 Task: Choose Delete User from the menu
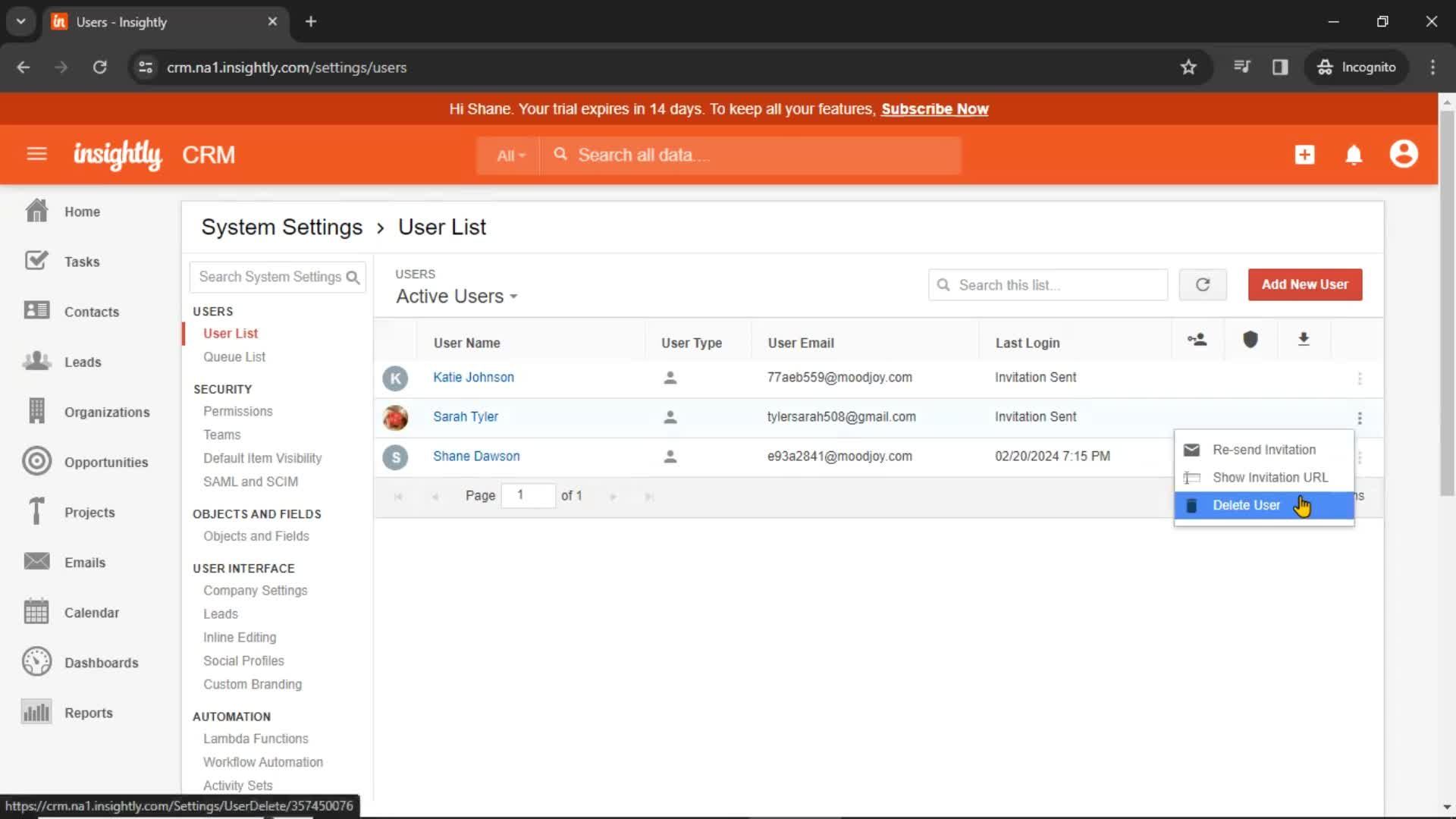1264,505
